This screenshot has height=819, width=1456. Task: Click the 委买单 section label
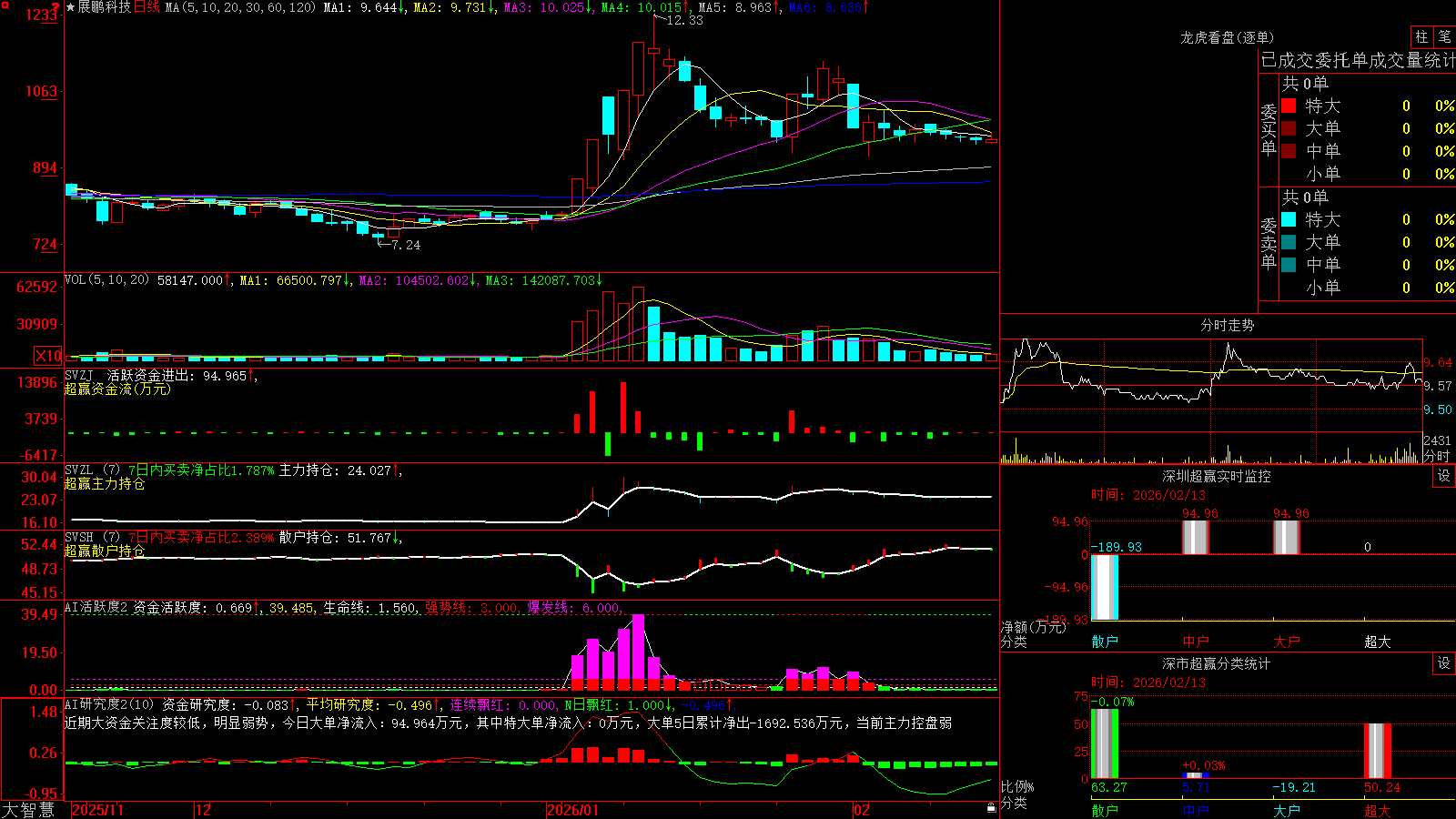pyautogui.click(x=1269, y=130)
